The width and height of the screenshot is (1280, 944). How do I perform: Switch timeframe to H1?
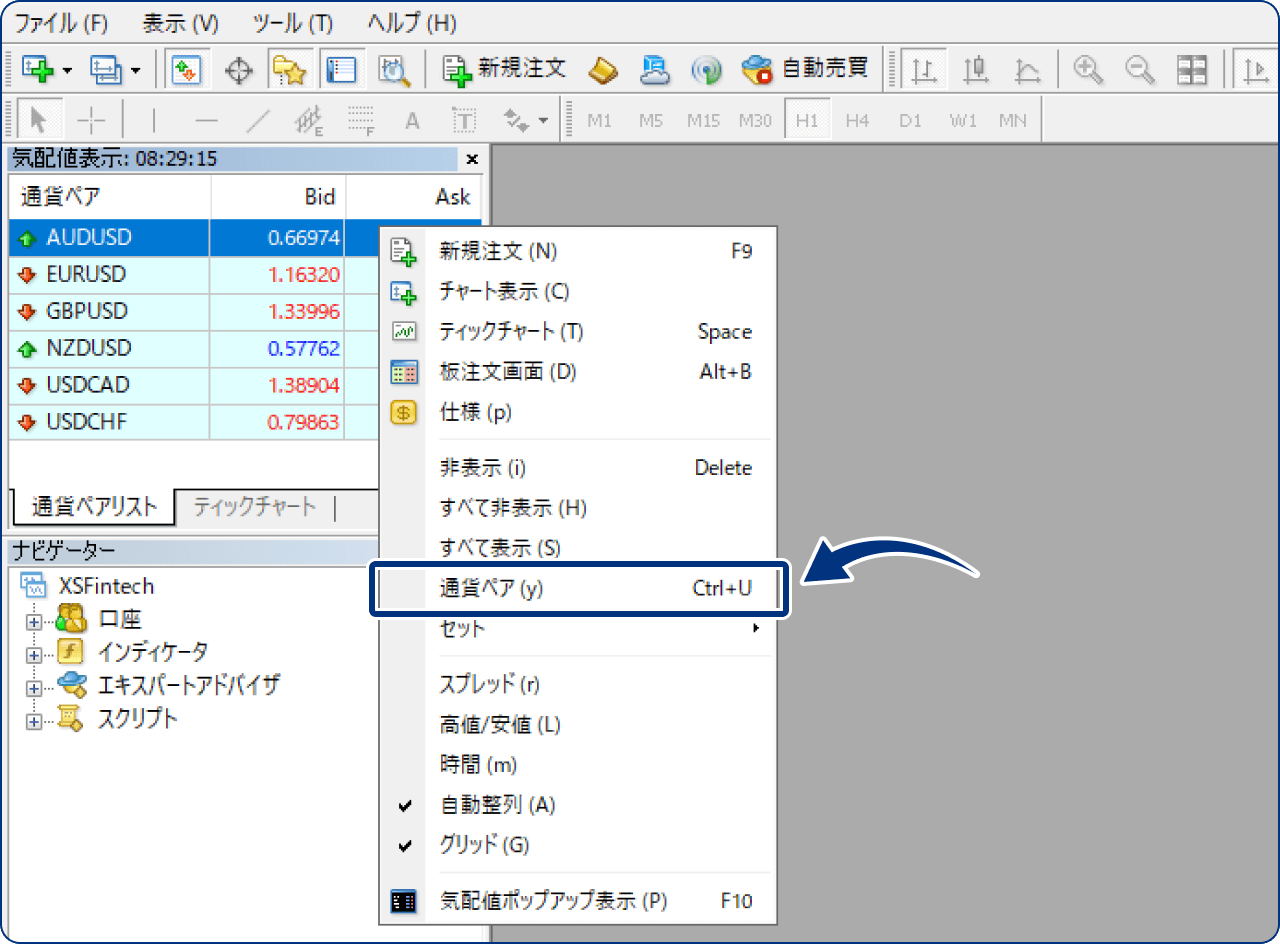click(x=808, y=120)
